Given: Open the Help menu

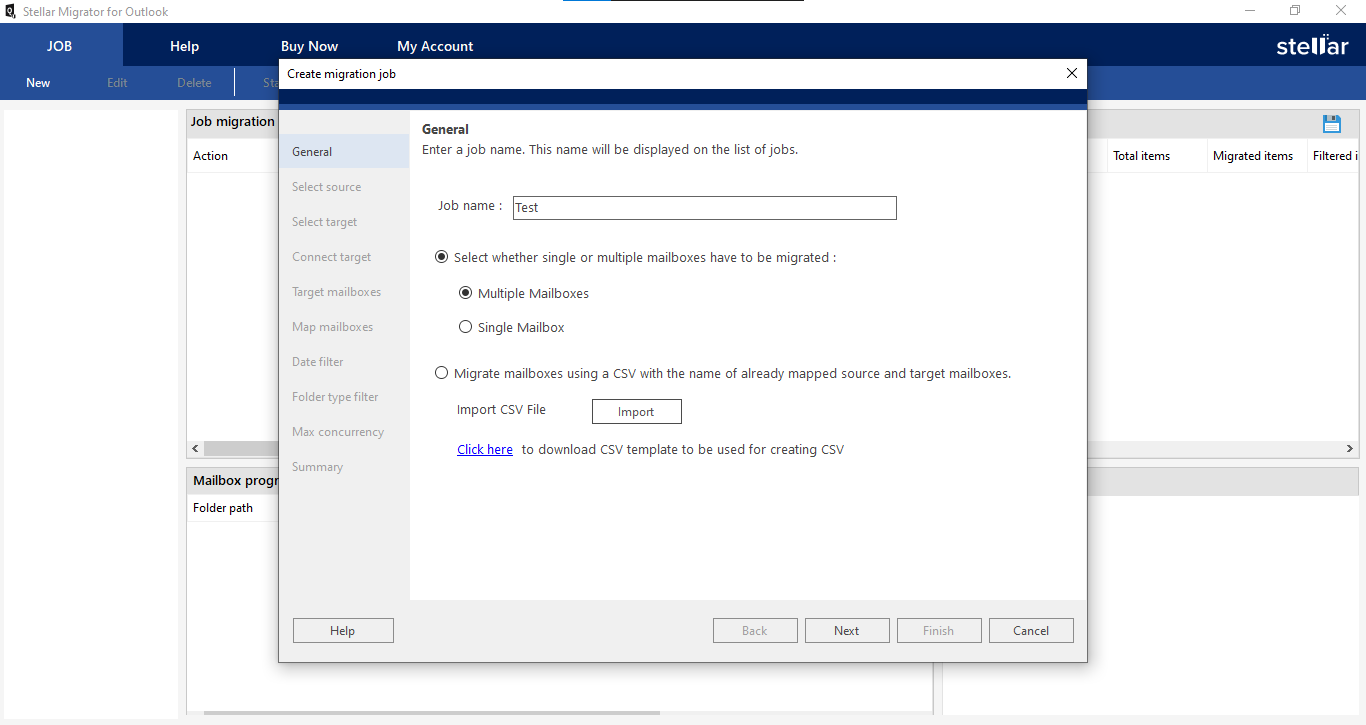Looking at the screenshot, I should point(184,45).
